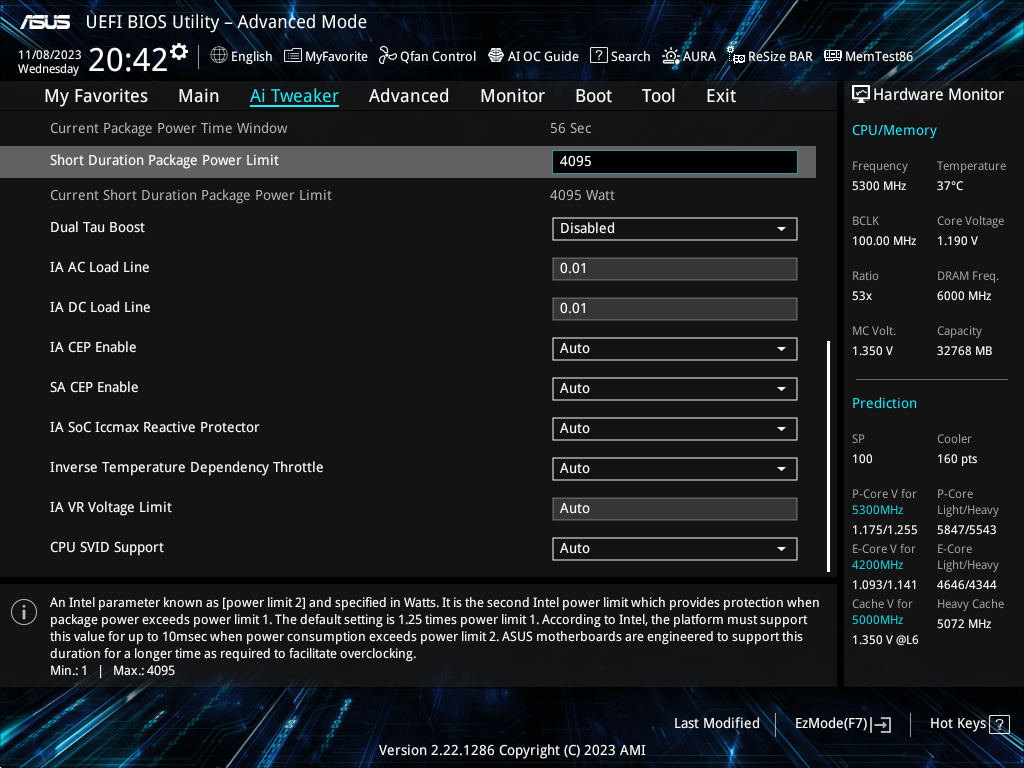Click the IA VR Voltage Limit field

[675, 509]
